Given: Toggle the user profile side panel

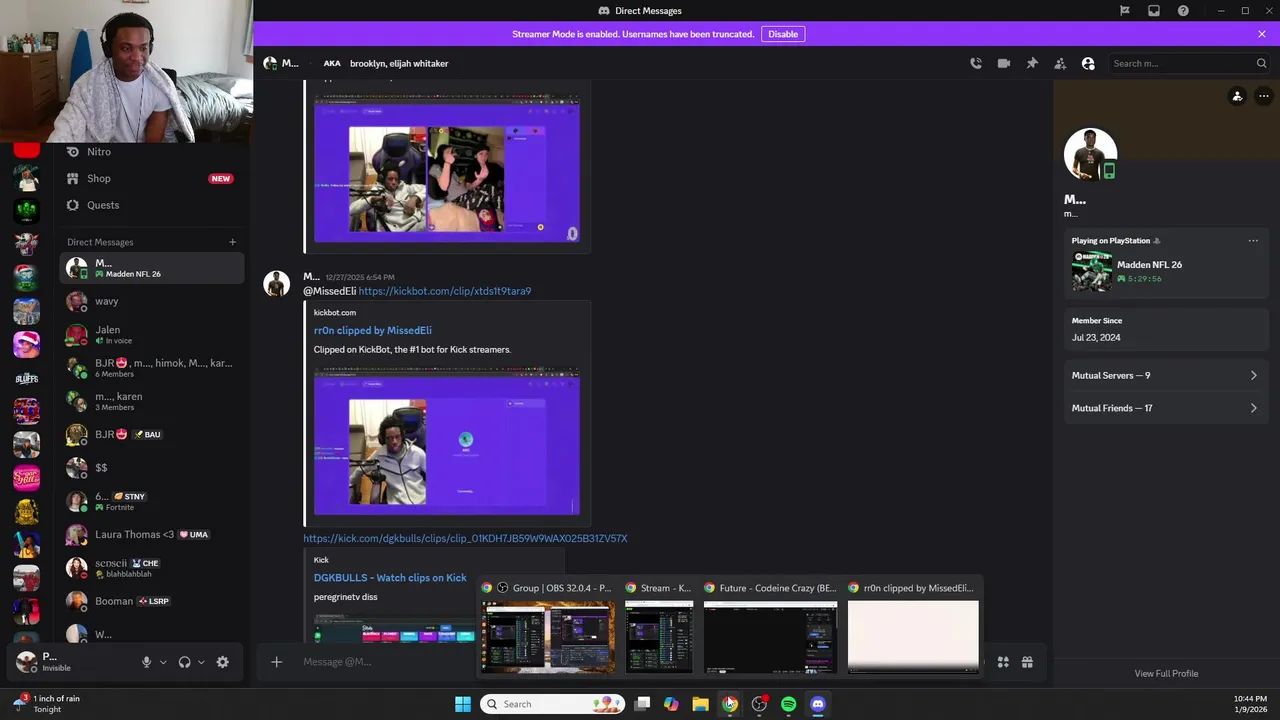Looking at the screenshot, I should point(1088,63).
